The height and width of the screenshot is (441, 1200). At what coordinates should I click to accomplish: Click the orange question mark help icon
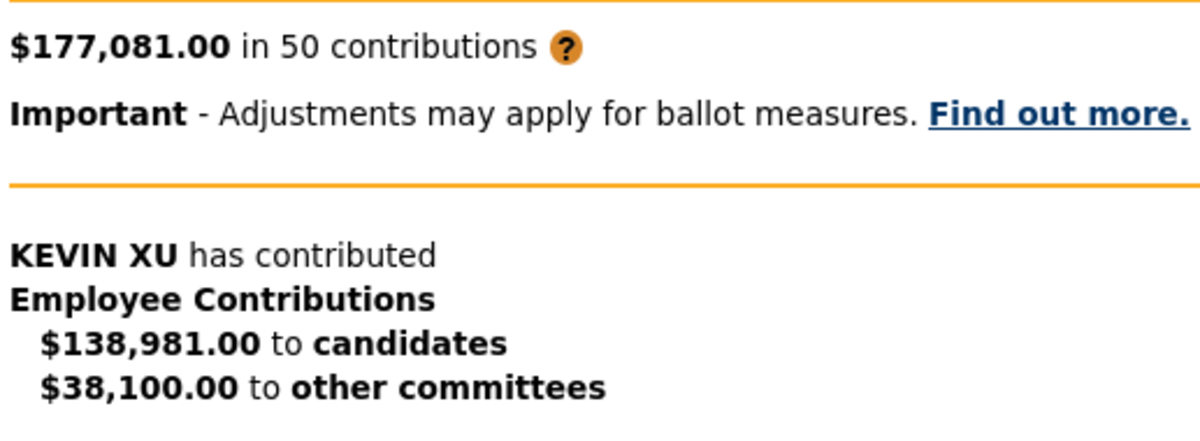566,48
